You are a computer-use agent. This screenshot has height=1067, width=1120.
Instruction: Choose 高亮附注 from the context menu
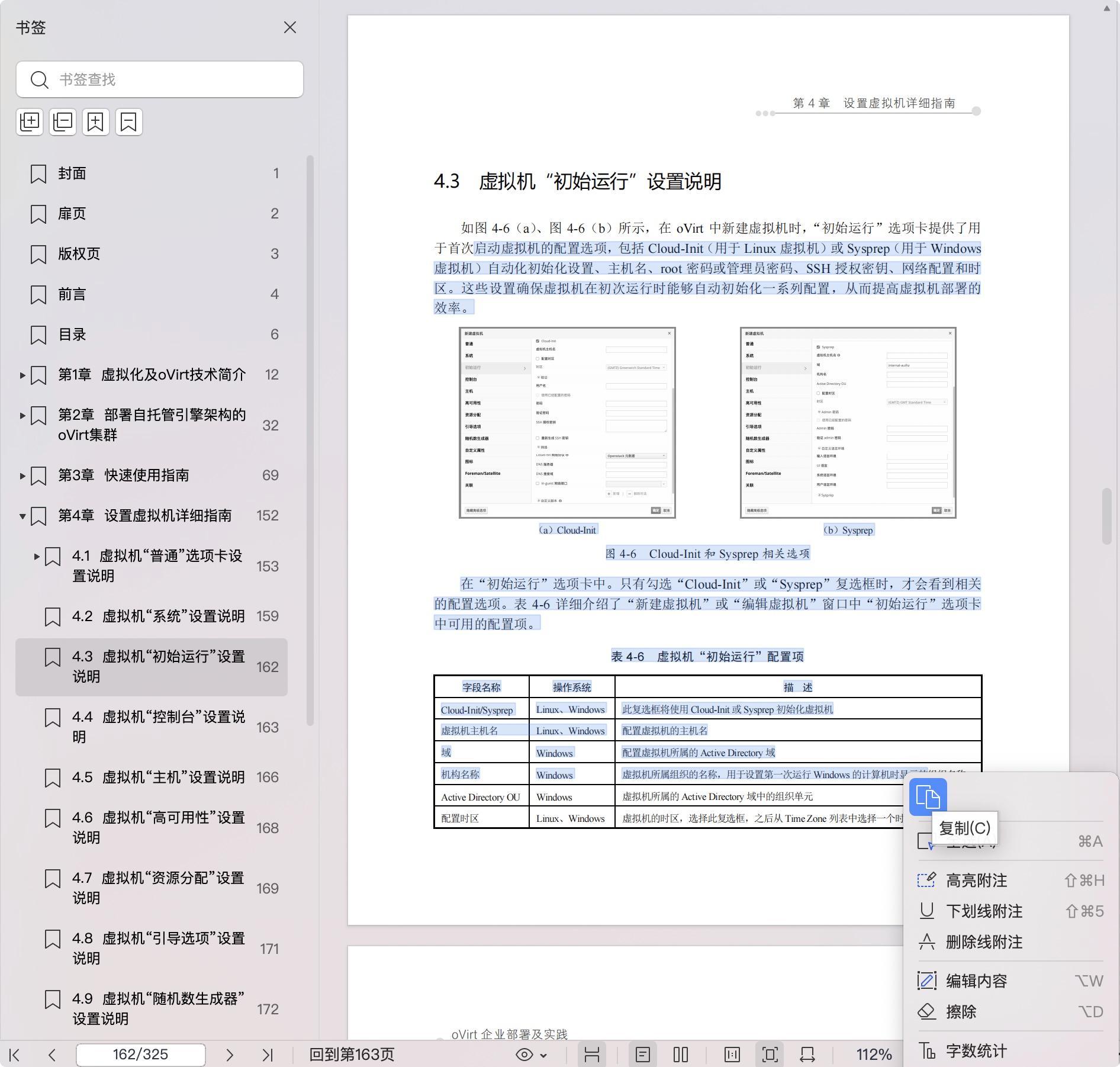pyautogui.click(x=976, y=880)
